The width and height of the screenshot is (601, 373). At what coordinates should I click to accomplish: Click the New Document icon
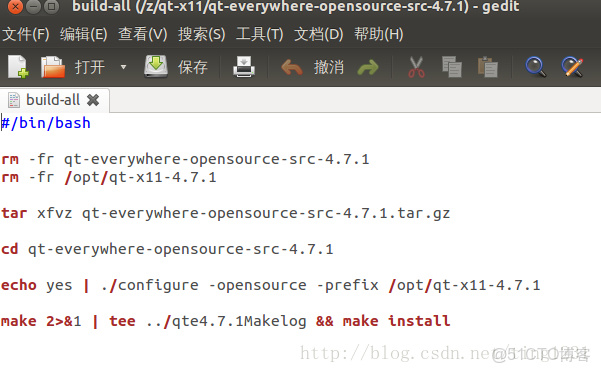coord(18,67)
